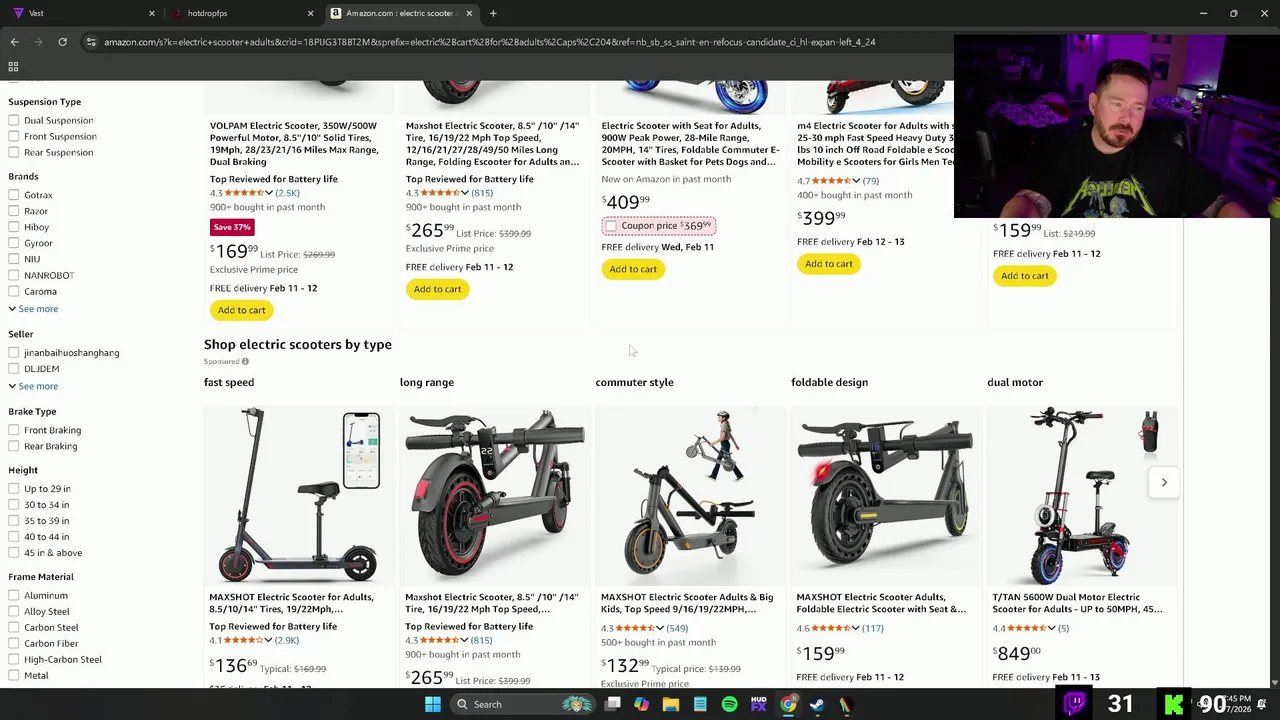Open rating dropdown on VOLPAM scooter
Image resolution: width=1280 pixels, height=720 pixels.
(268, 193)
